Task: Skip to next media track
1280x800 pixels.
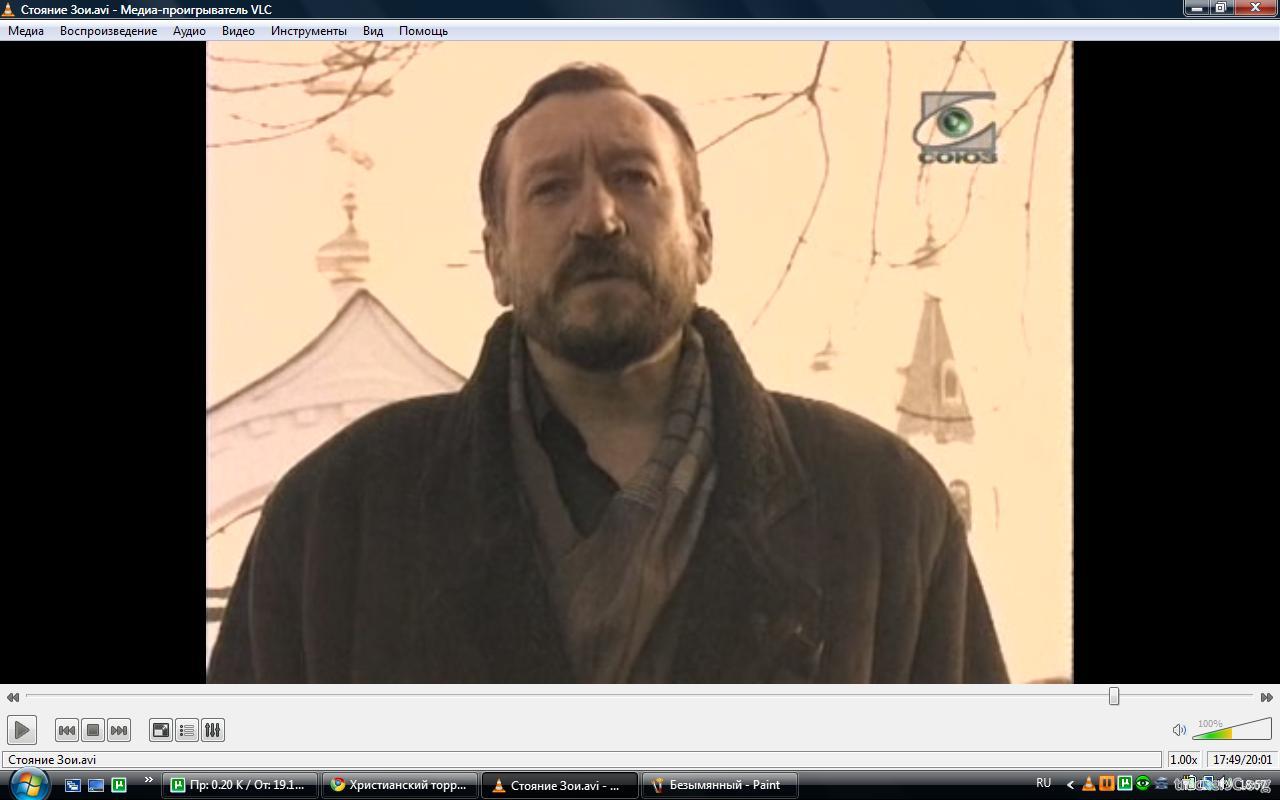Action: 119,730
